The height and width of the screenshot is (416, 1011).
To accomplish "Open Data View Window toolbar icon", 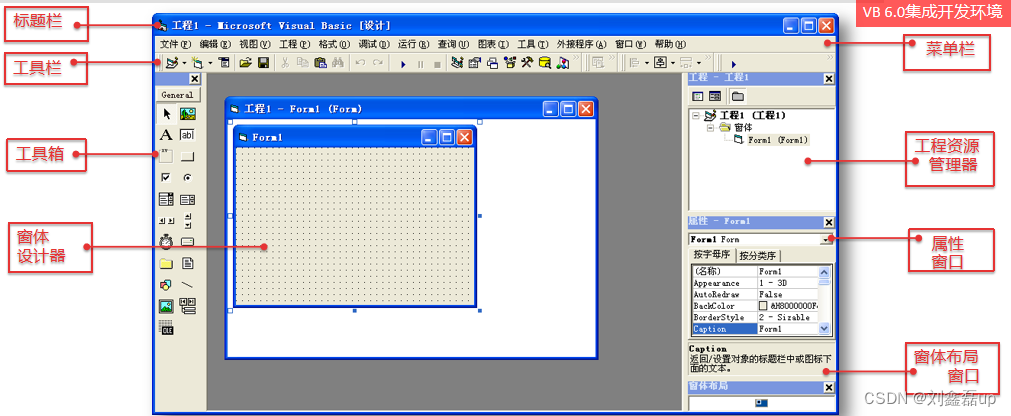I will [545, 63].
